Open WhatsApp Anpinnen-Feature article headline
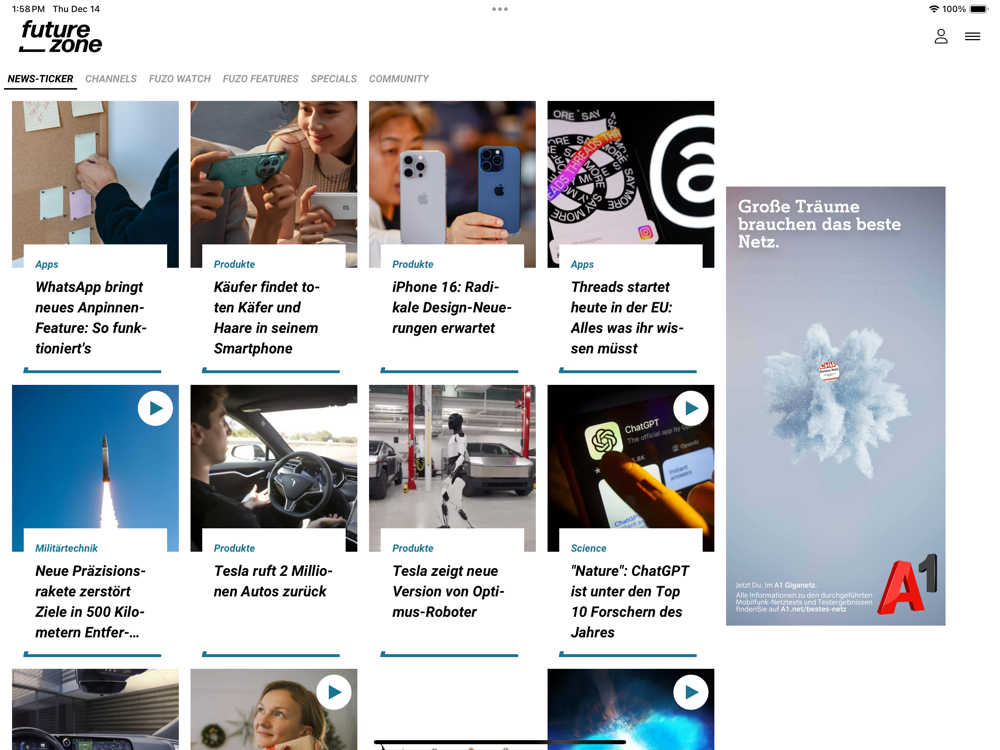This screenshot has width=1000, height=750. (91, 318)
